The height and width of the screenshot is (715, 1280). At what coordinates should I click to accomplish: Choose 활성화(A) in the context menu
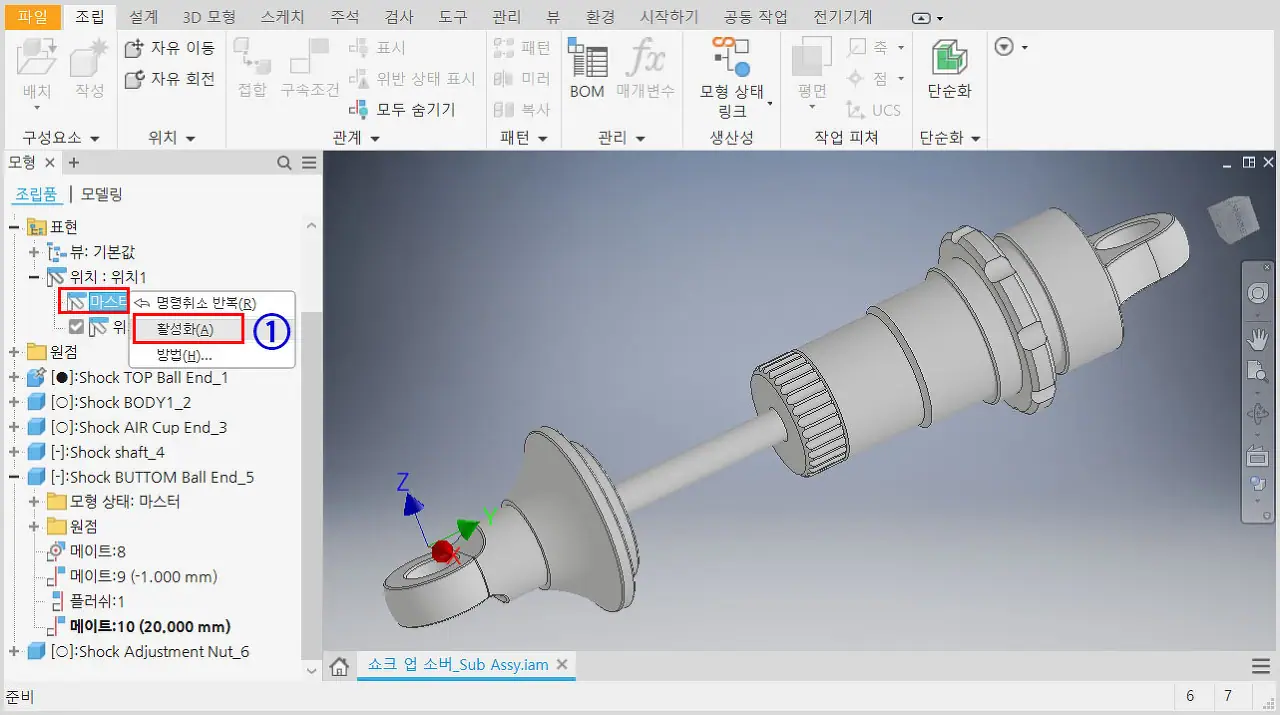[187, 329]
